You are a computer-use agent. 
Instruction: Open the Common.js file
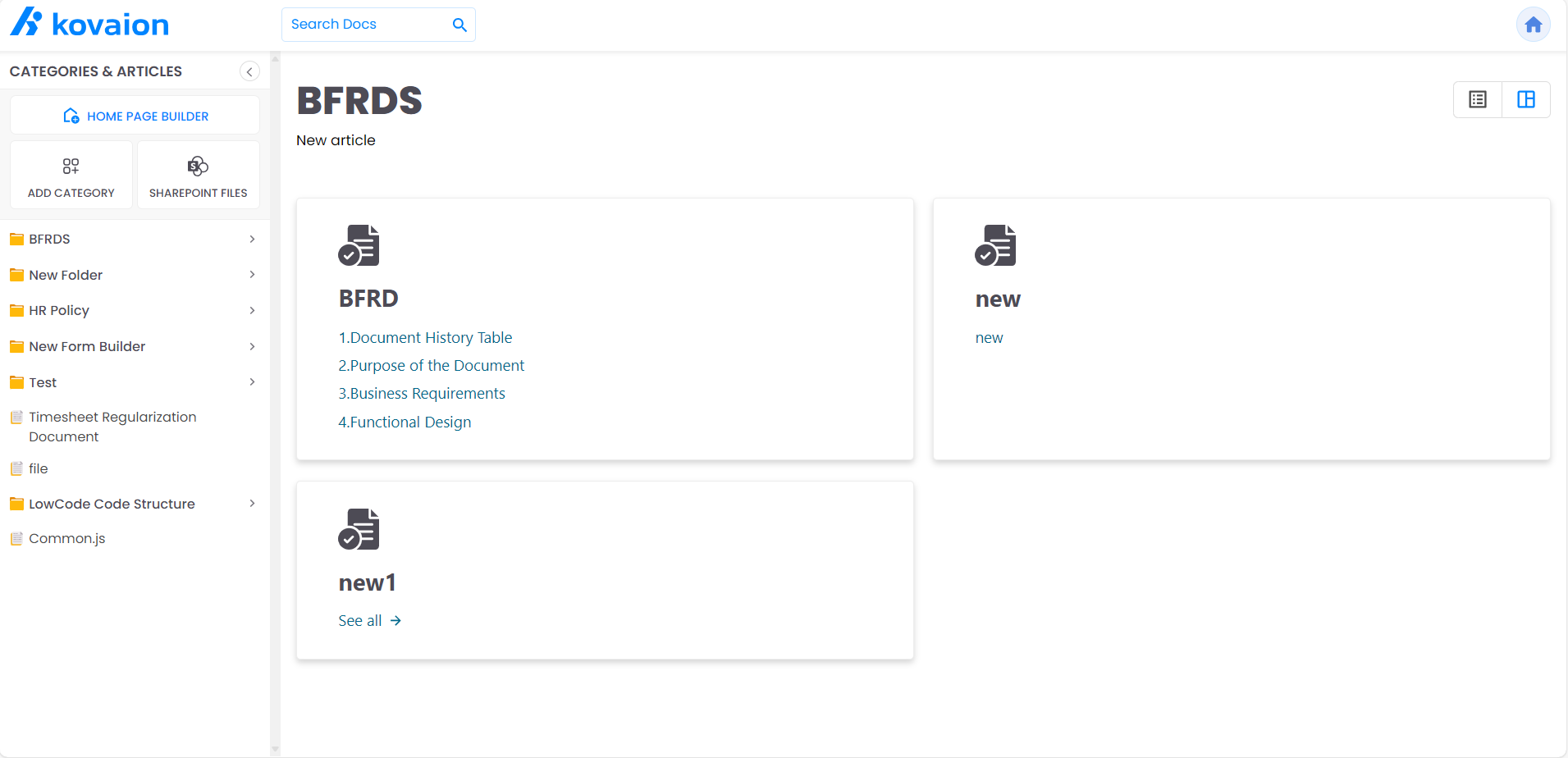coord(67,538)
